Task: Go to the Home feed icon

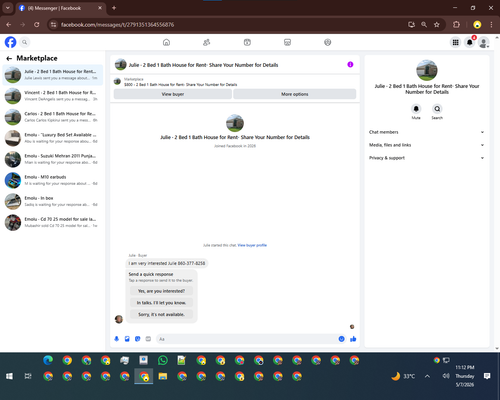Action: pos(166,42)
